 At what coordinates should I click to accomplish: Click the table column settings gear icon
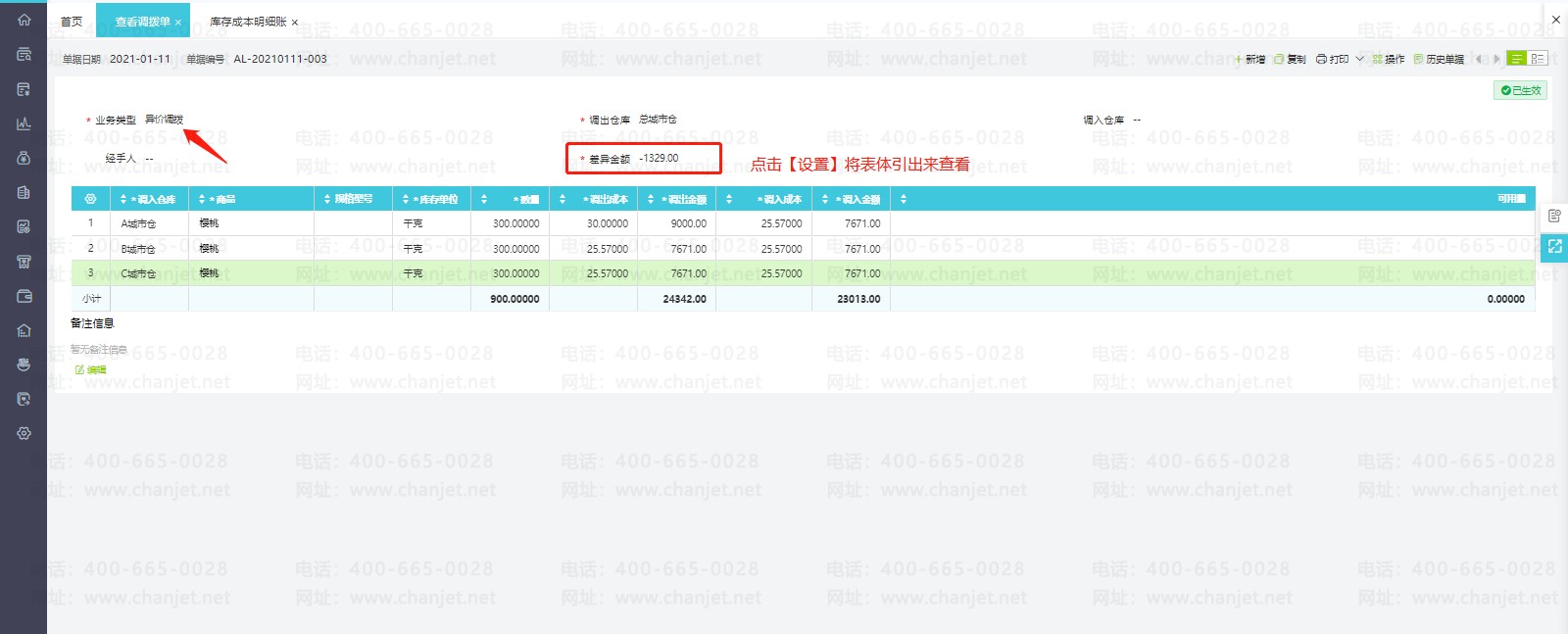[90, 199]
